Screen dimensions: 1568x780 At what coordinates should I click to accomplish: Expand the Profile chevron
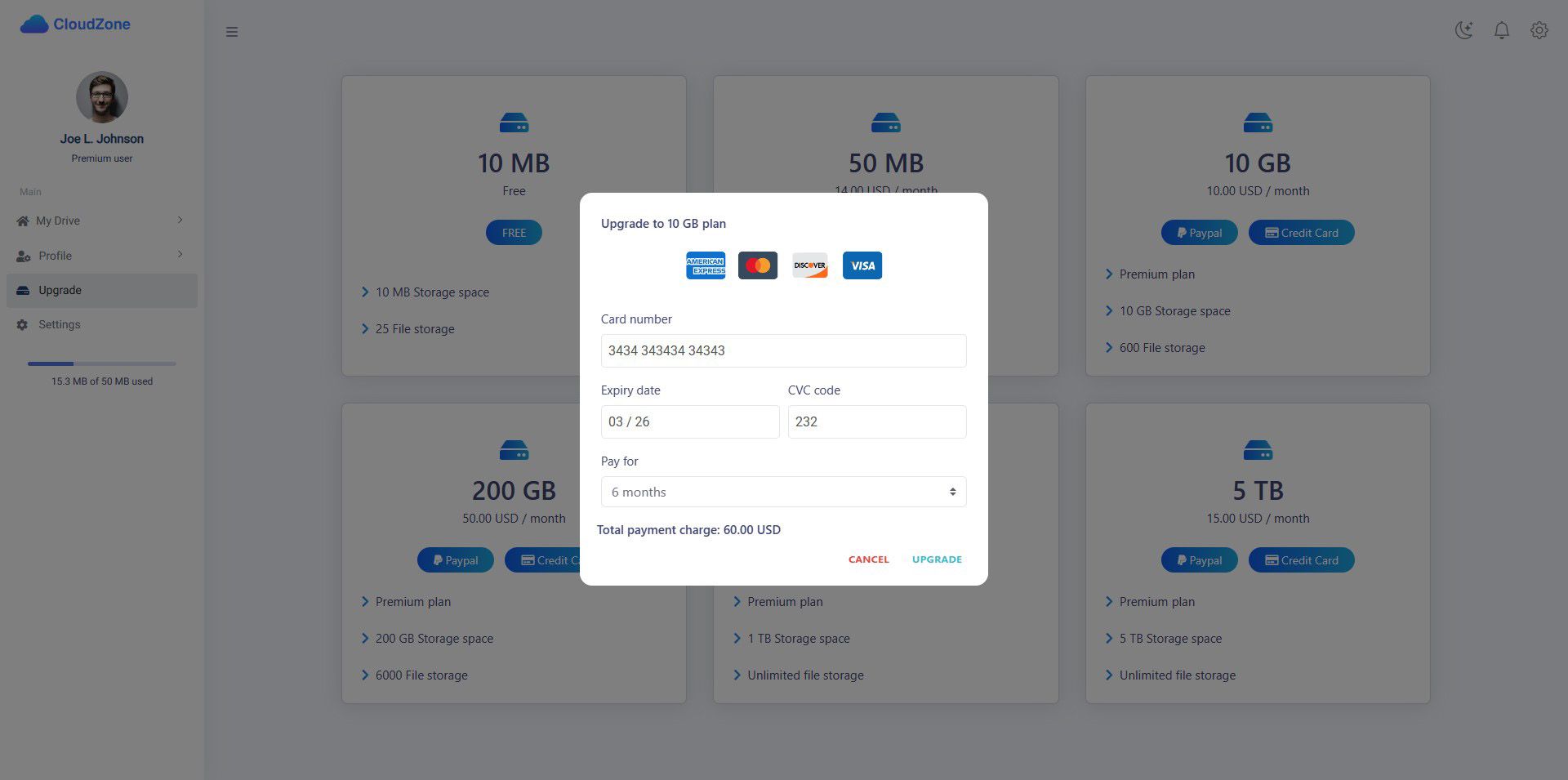pyautogui.click(x=180, y=255)
